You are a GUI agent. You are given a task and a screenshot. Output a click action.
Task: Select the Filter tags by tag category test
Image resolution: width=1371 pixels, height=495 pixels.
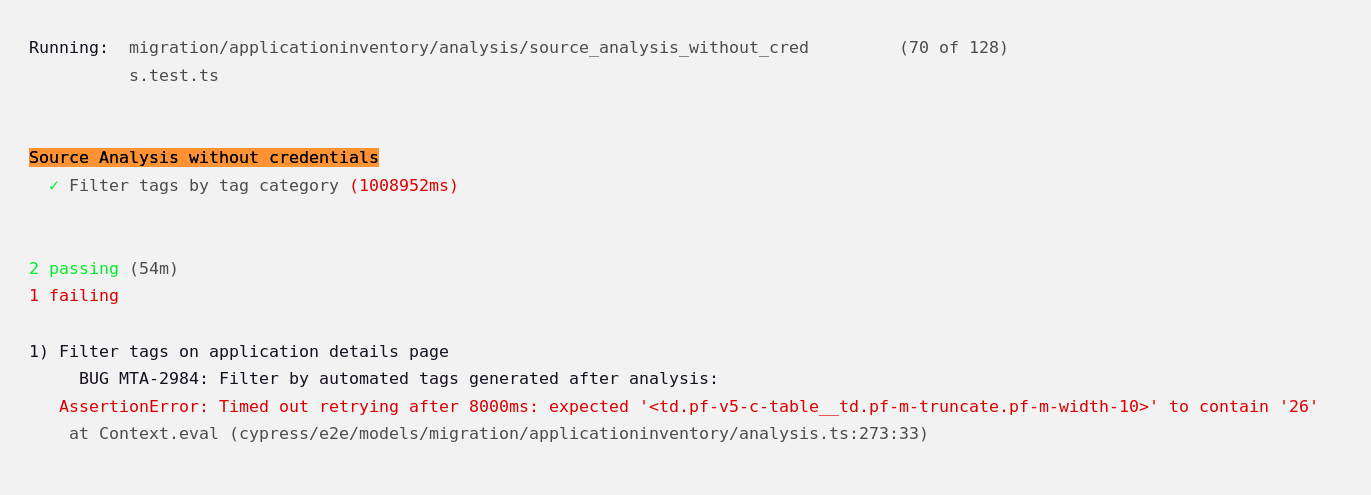click(x=203, y=186)
